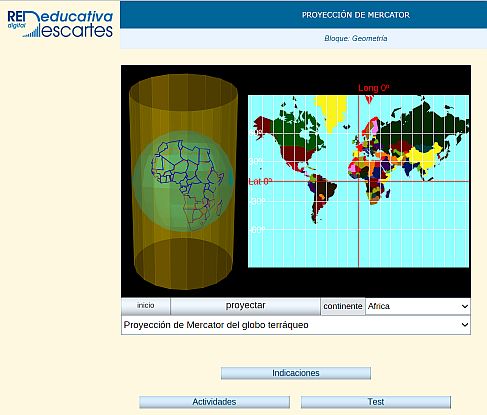This screenshot has width=487, height=415.
Task: Open the Actividades button
Action: click(214, 402)
